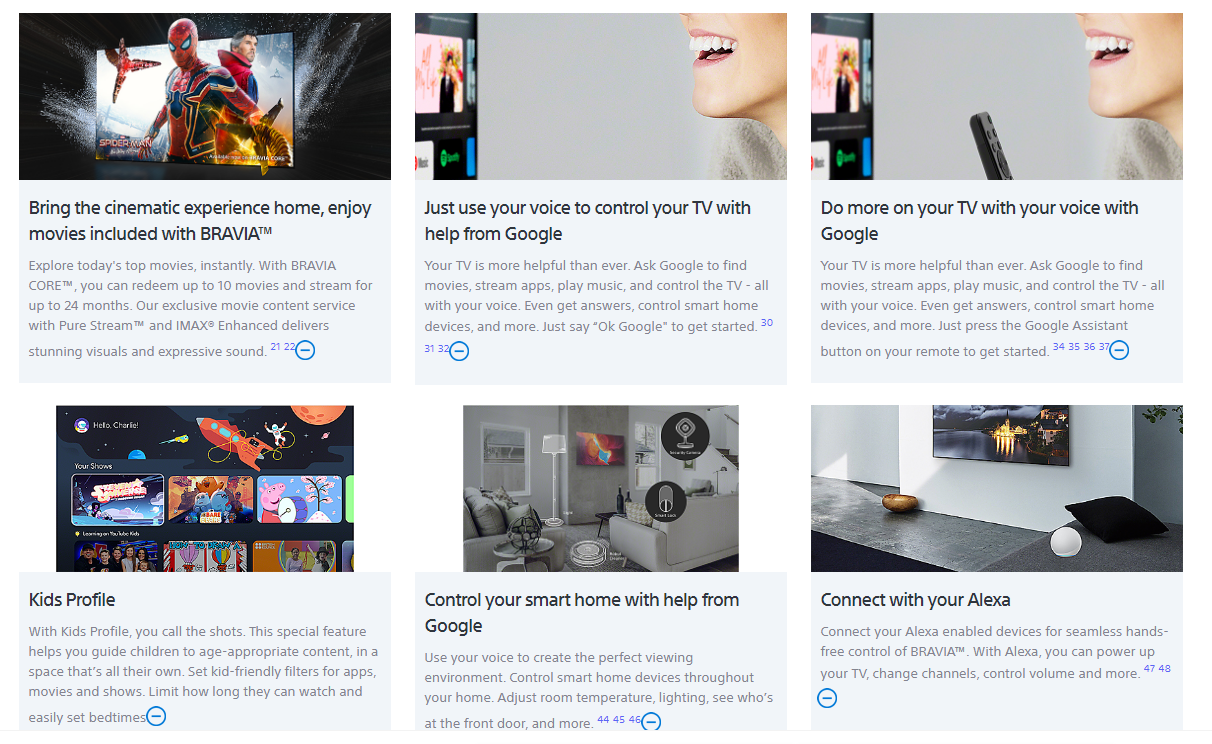The image size is (1212, 744).
Task: Open footnote 48 in Alexa card
Action: (x=1164, y=669)
